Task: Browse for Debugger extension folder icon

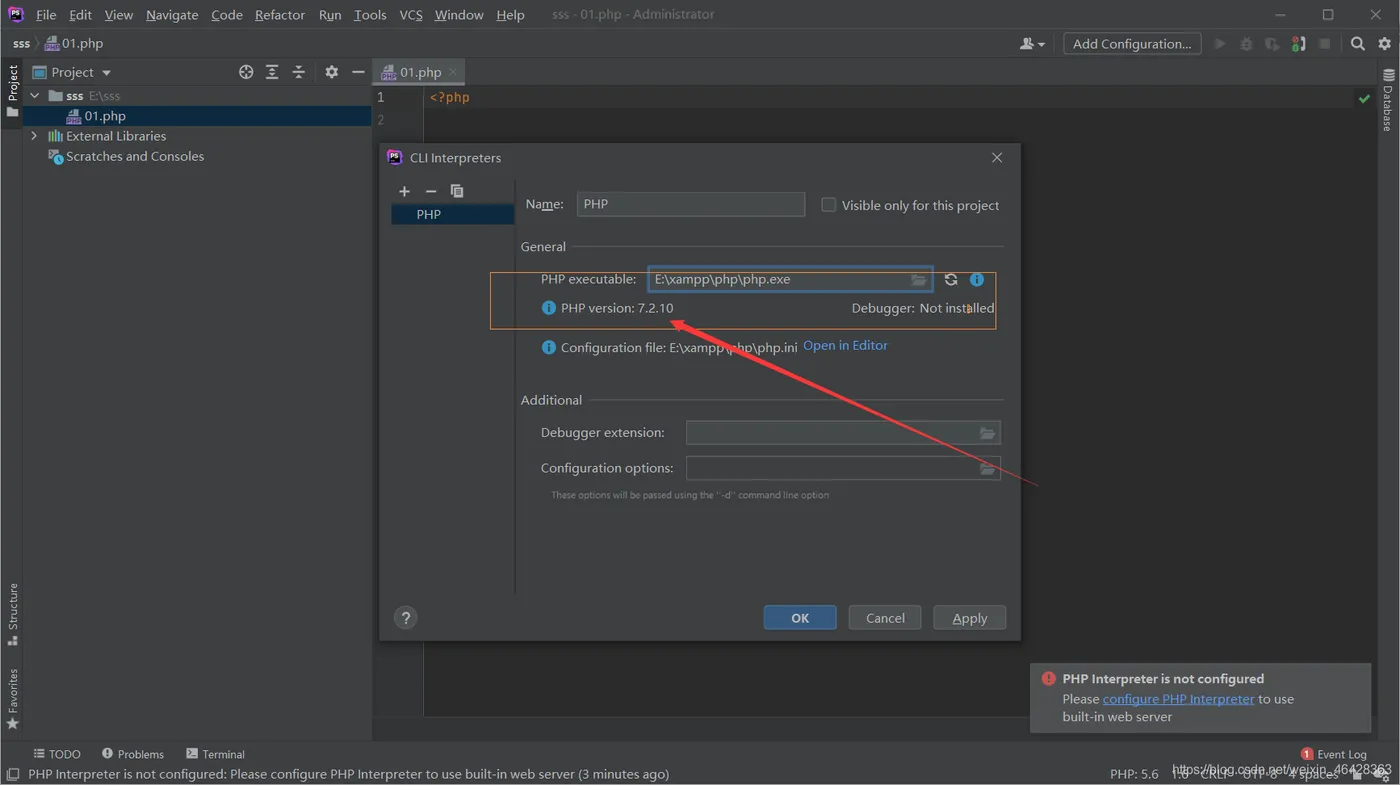Action: click(987, 433)
